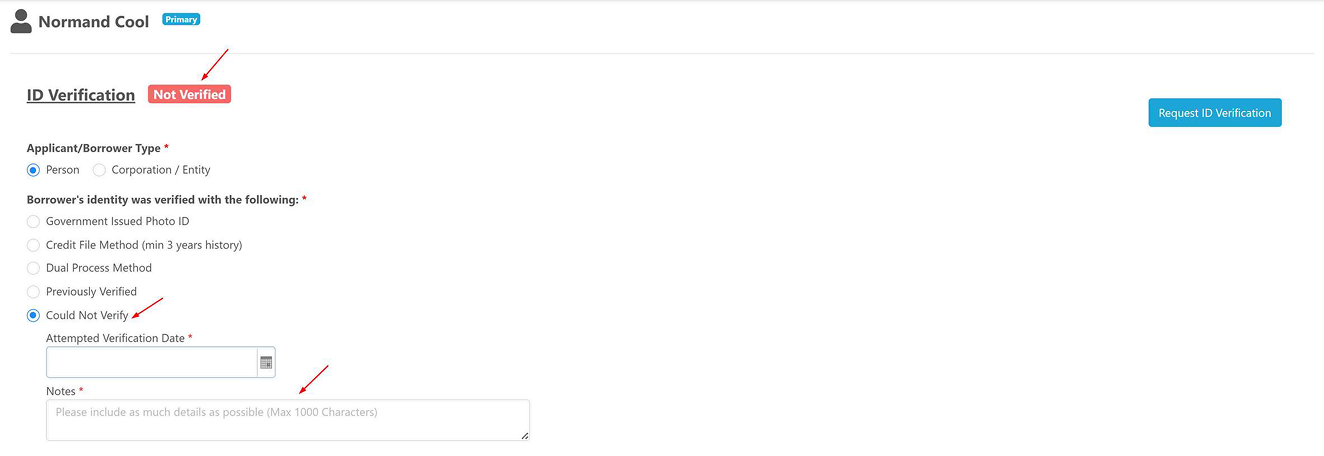Choose Government Issued Photo ID option
This screenshot has height=456, width=1324.
(33, 221)
